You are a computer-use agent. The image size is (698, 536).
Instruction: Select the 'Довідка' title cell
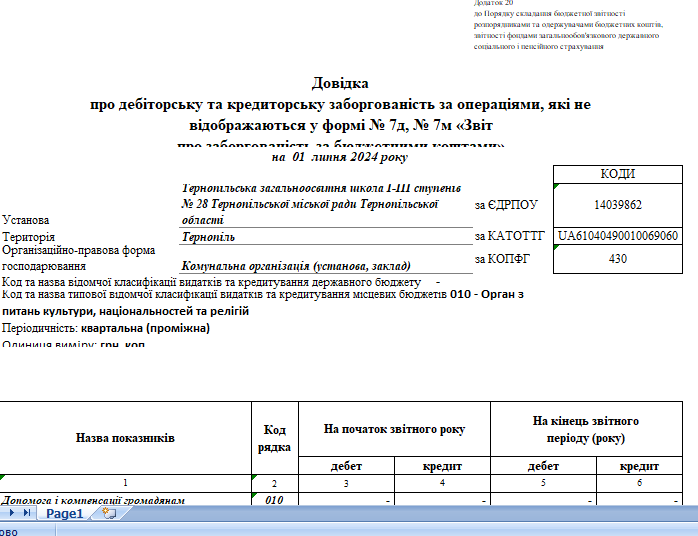coord(340,83)
